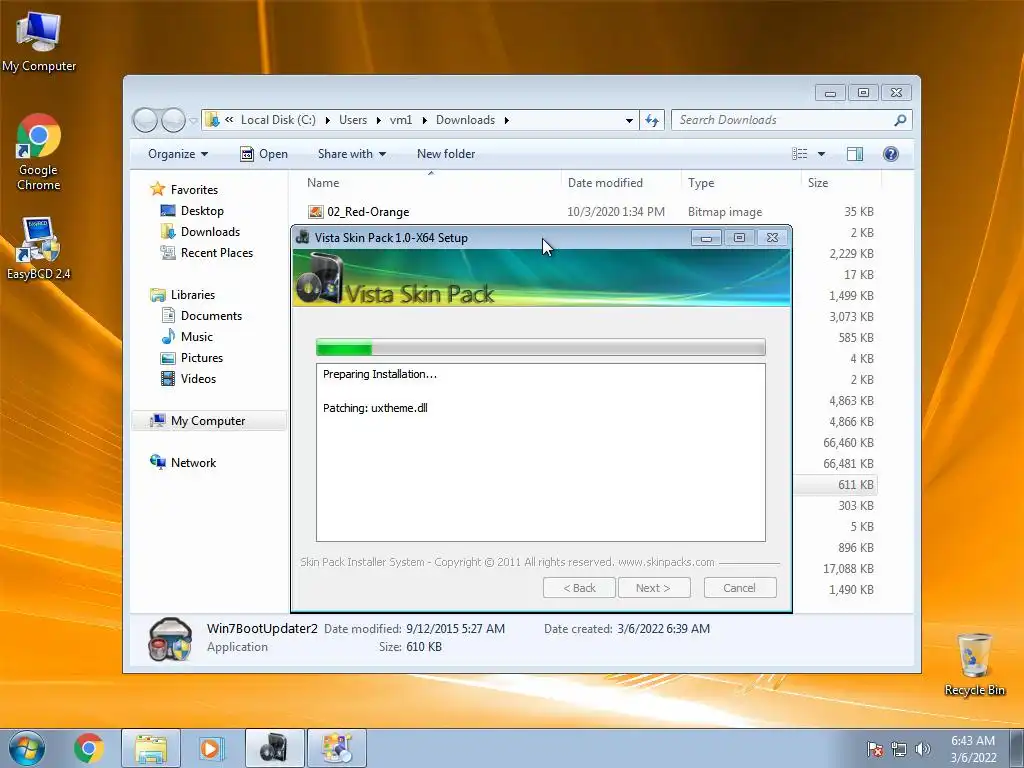Expand the vm1 breadcrumb arrow

tap(424, 120)
